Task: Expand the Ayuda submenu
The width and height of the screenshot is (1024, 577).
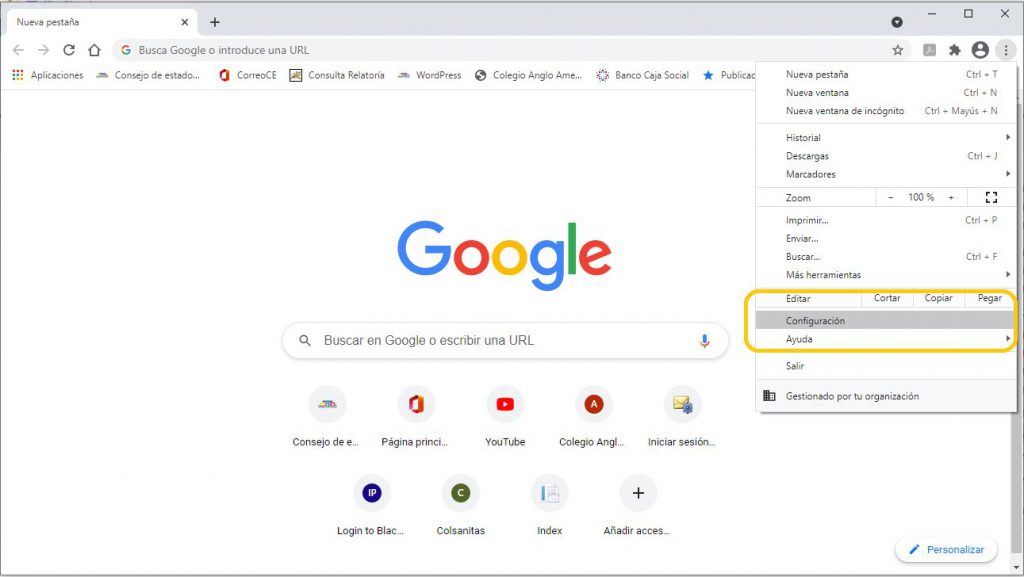Action: (886, 339)
